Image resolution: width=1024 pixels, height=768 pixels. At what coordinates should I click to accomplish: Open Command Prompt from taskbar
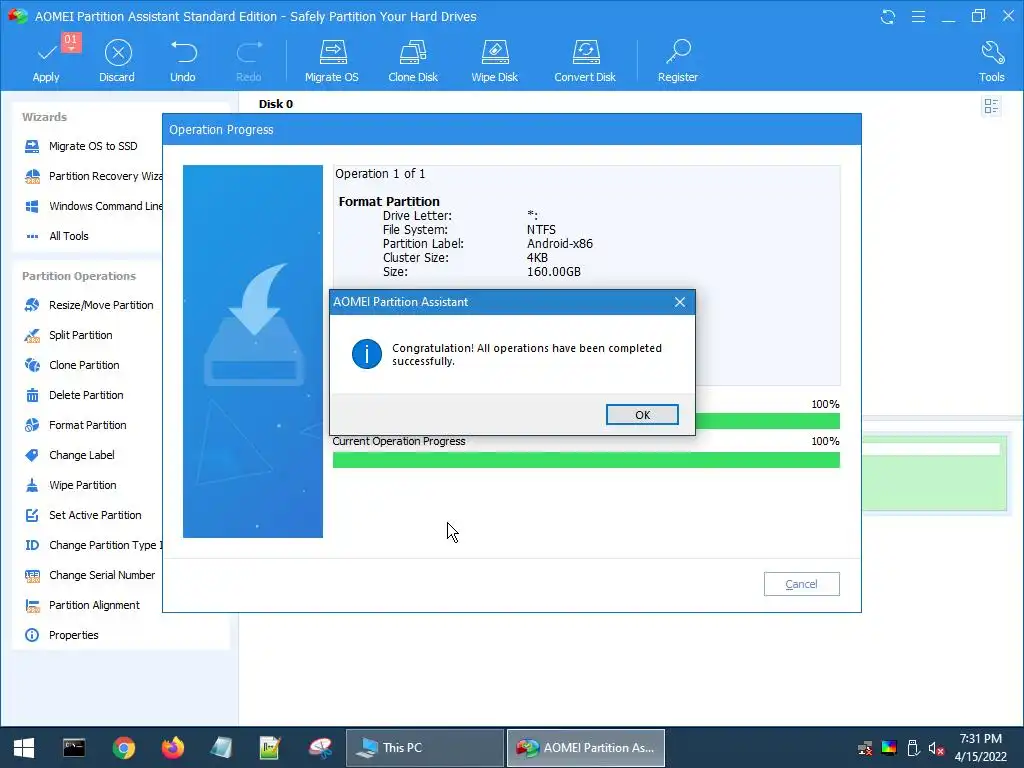[74, 748]
